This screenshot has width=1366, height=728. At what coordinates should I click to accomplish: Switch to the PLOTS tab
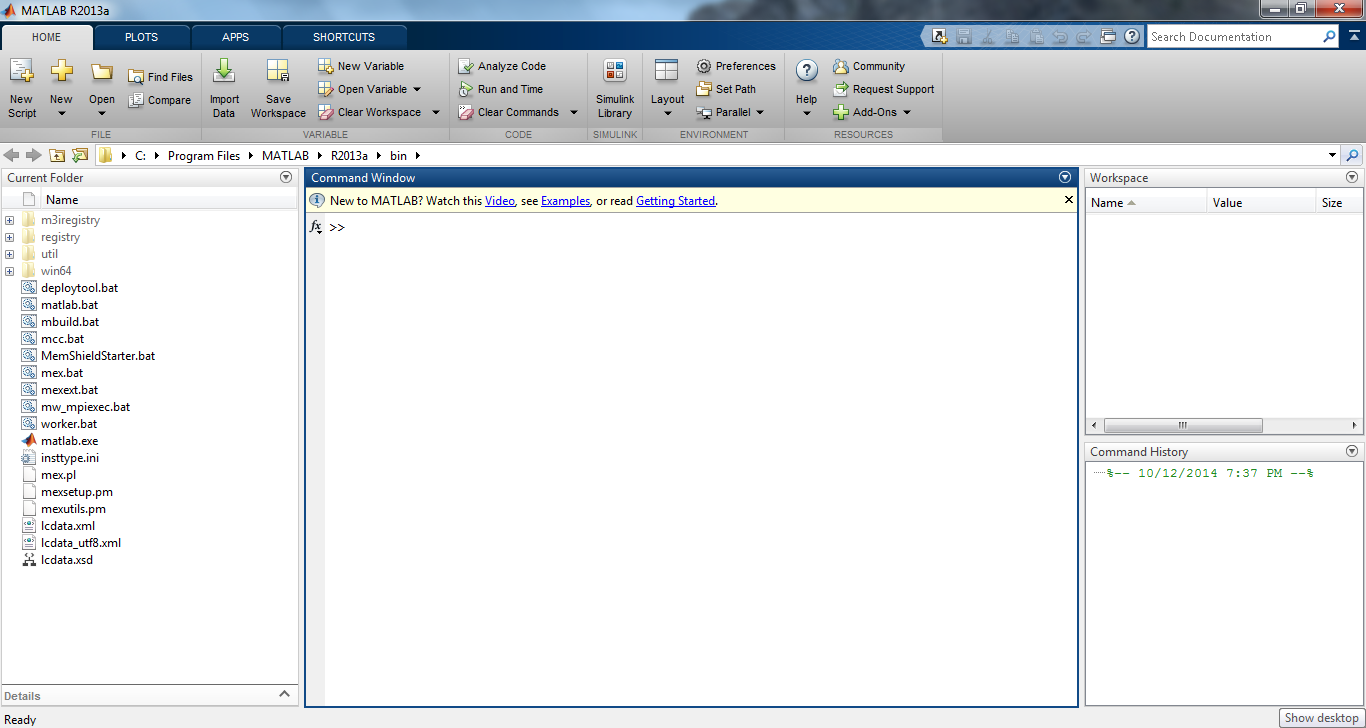pos(141,37)
